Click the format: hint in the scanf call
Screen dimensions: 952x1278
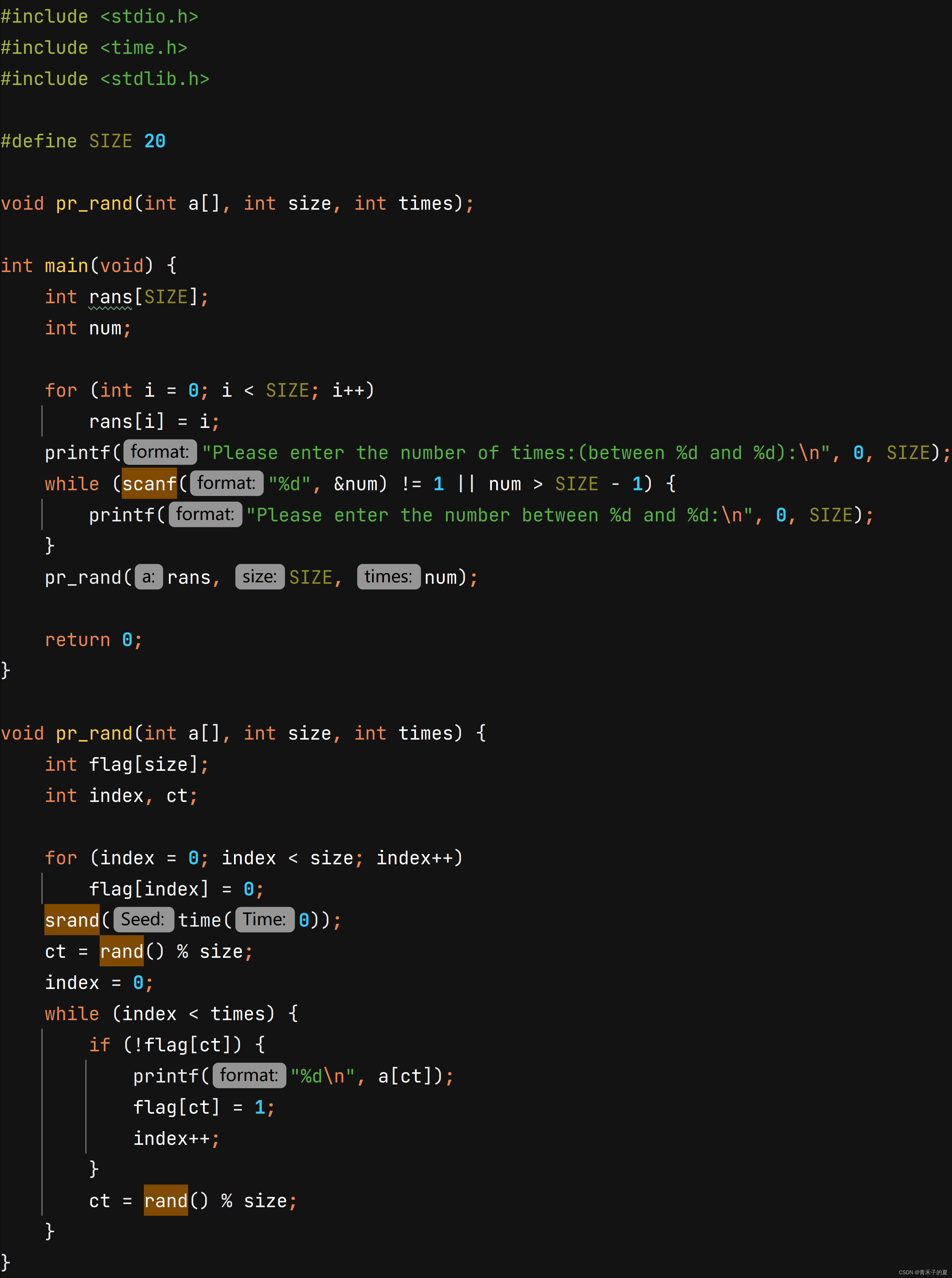pyautogui.click(x=226, y=483)
